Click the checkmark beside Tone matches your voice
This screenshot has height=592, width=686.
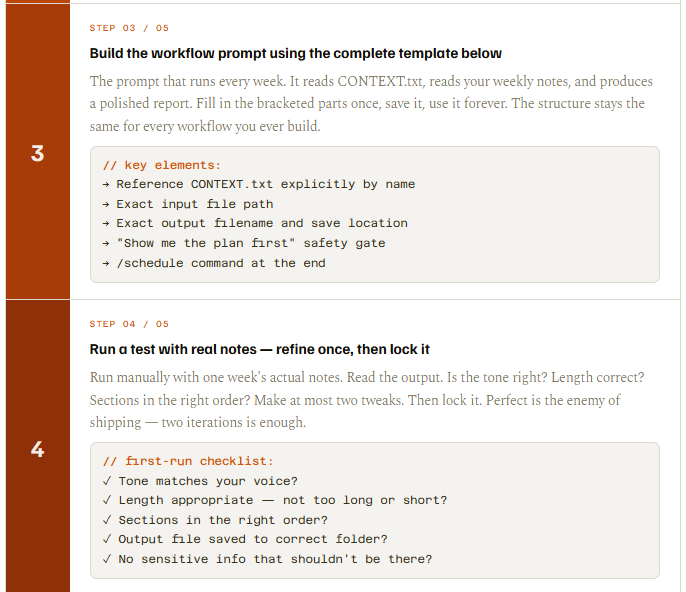point(107,481)
